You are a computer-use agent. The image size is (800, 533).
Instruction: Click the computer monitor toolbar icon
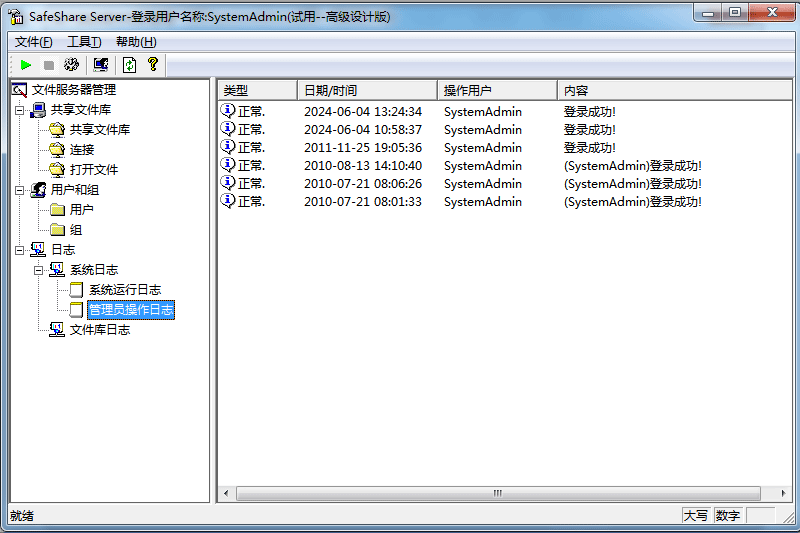[101, 65]
